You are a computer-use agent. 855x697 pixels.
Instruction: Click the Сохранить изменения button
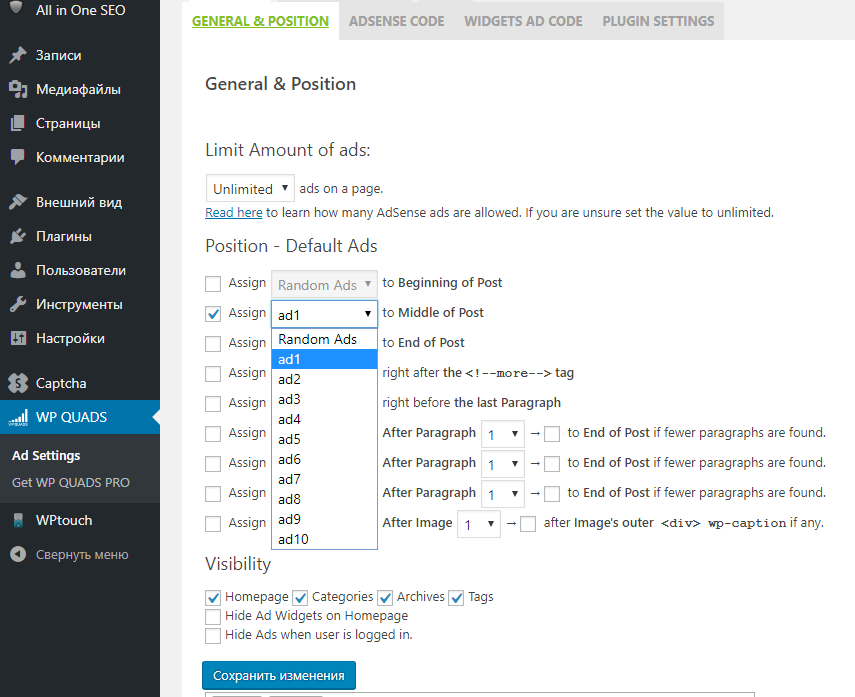click(x=278, y=675)
